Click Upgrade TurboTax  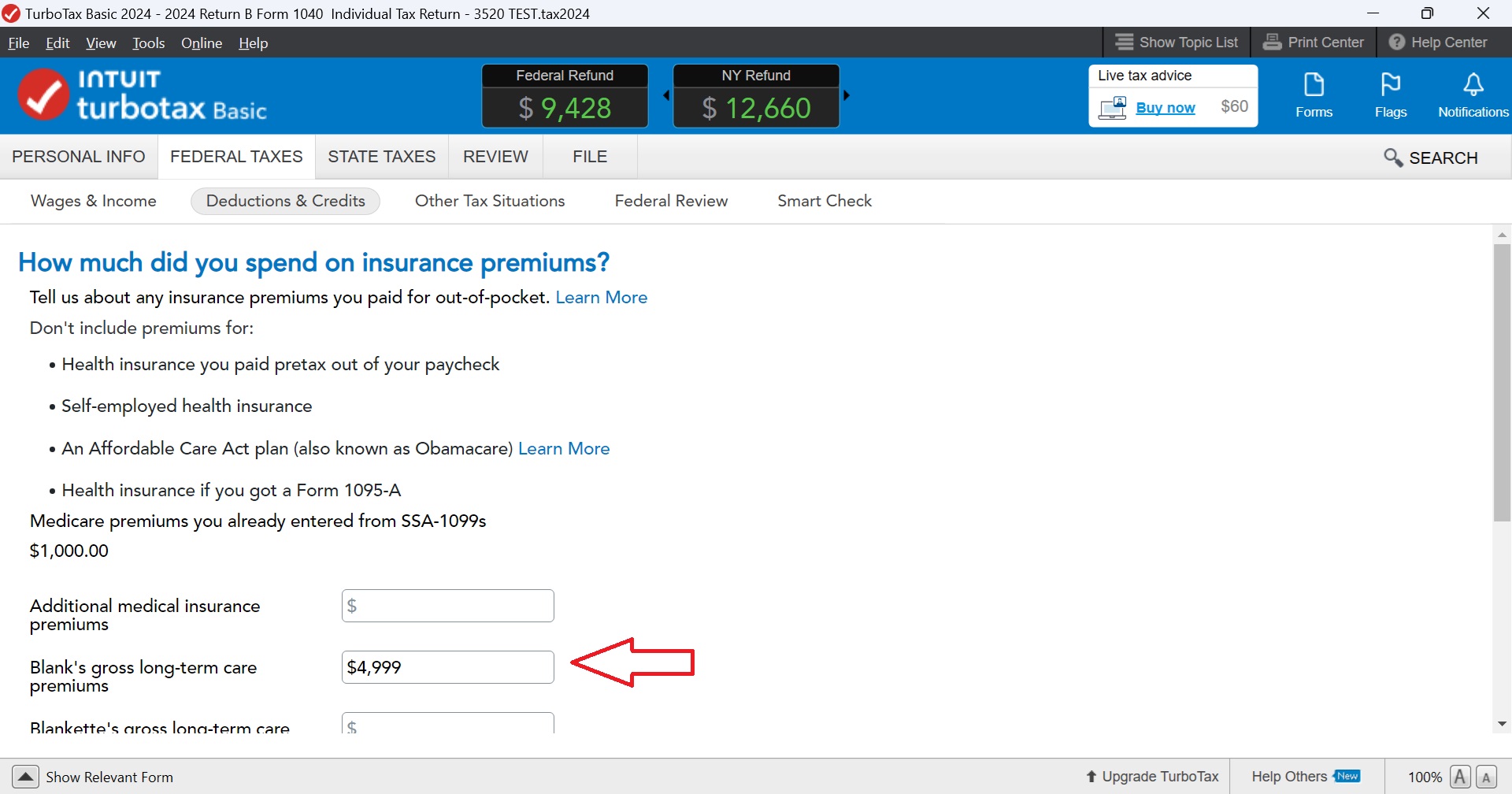click(1152, 777)
